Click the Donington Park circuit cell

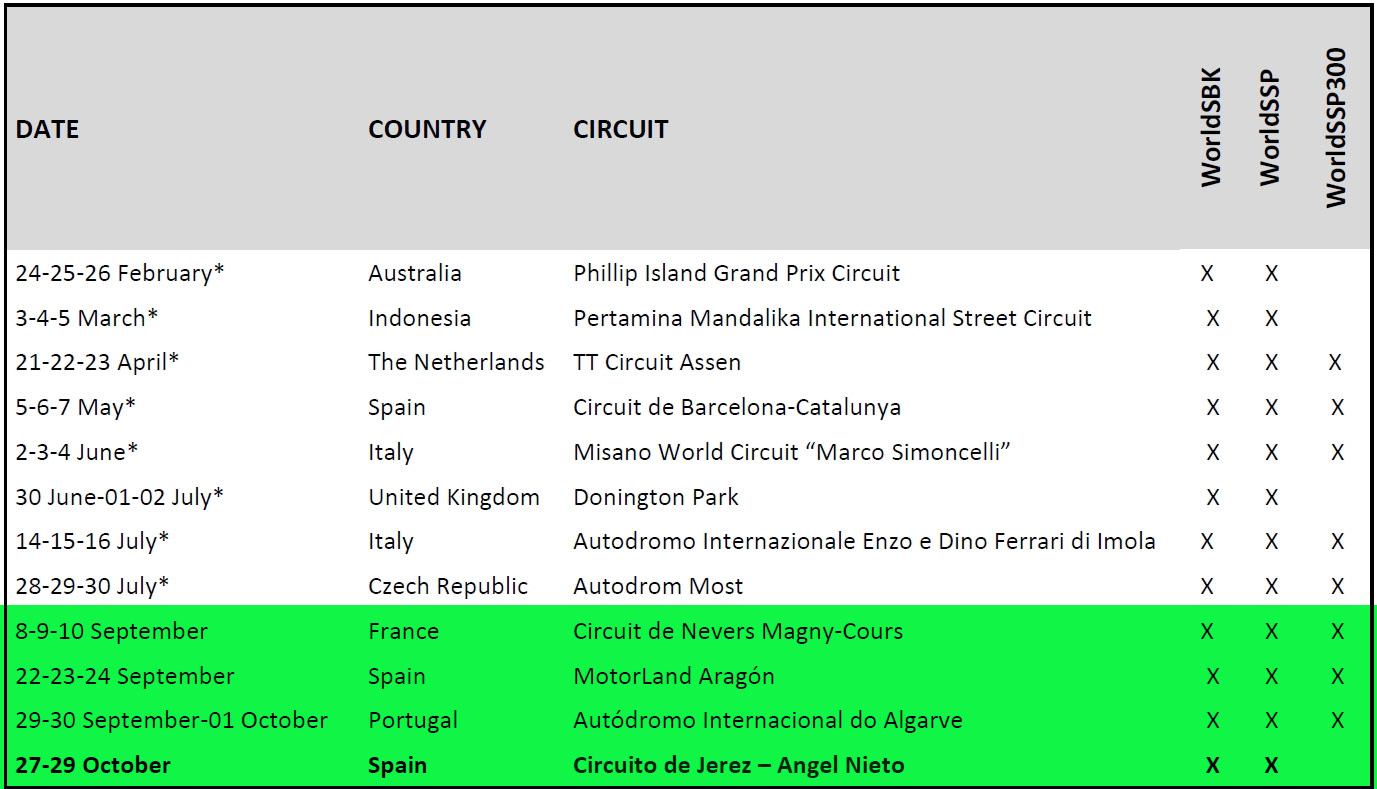point(656,497)
